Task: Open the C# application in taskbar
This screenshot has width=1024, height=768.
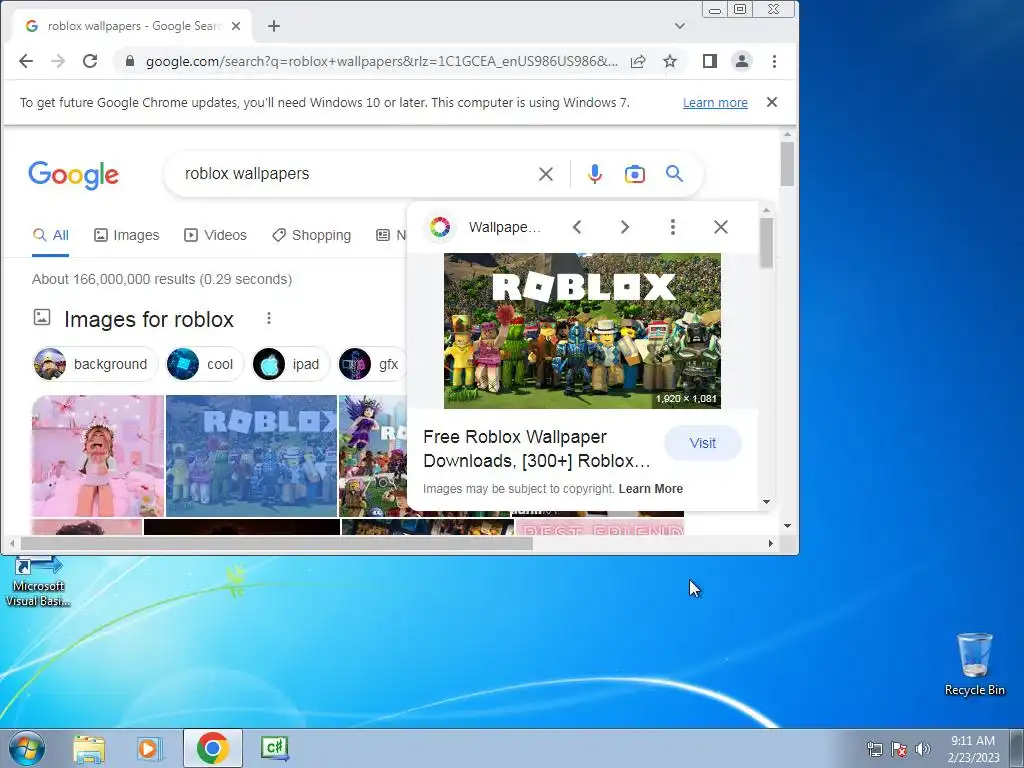Action: pyautogui.click(x=274, y=748)
